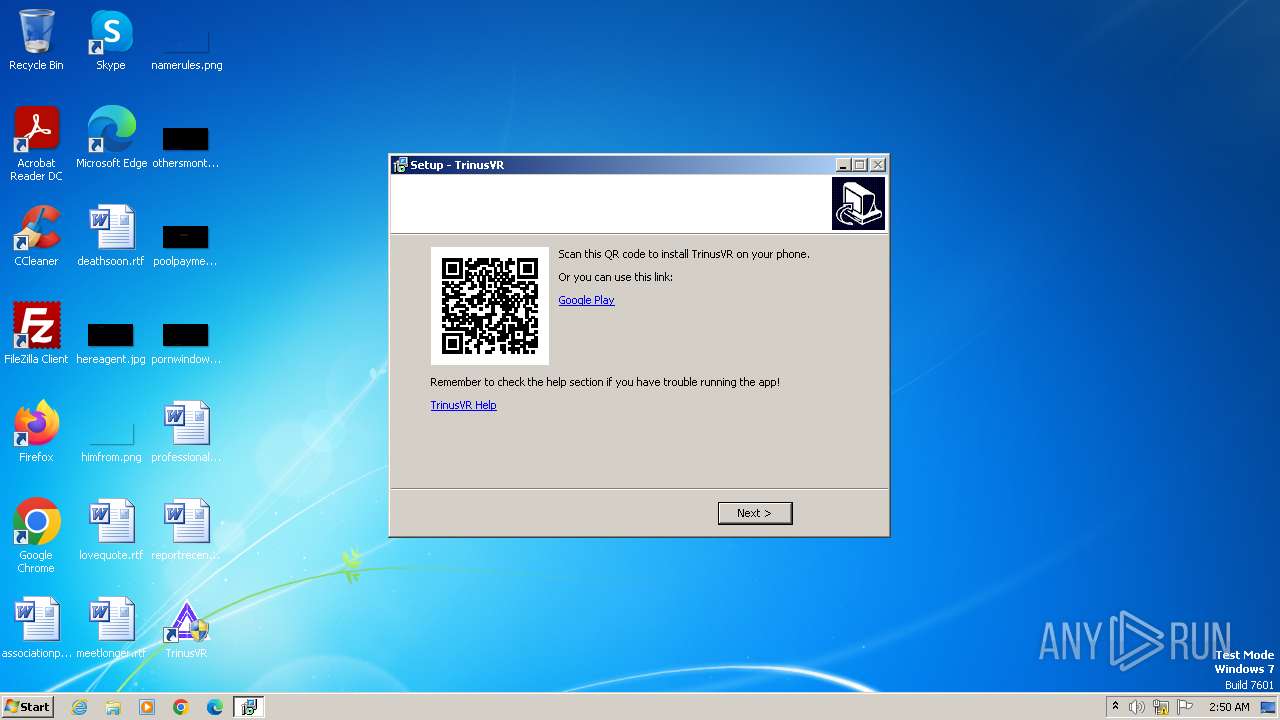Select Google Chrome desktop shortcut
Image resolution: width=1280 pixels, height=720 pixels.
(36, 536)
